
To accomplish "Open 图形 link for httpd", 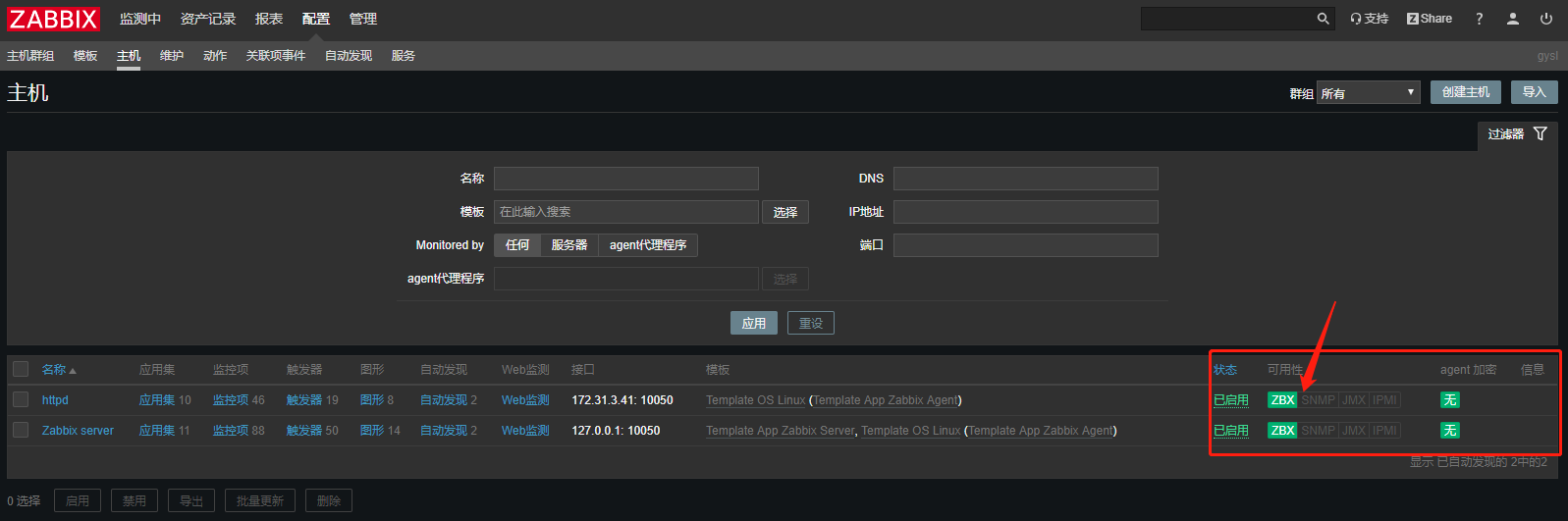I will point(372,400).
